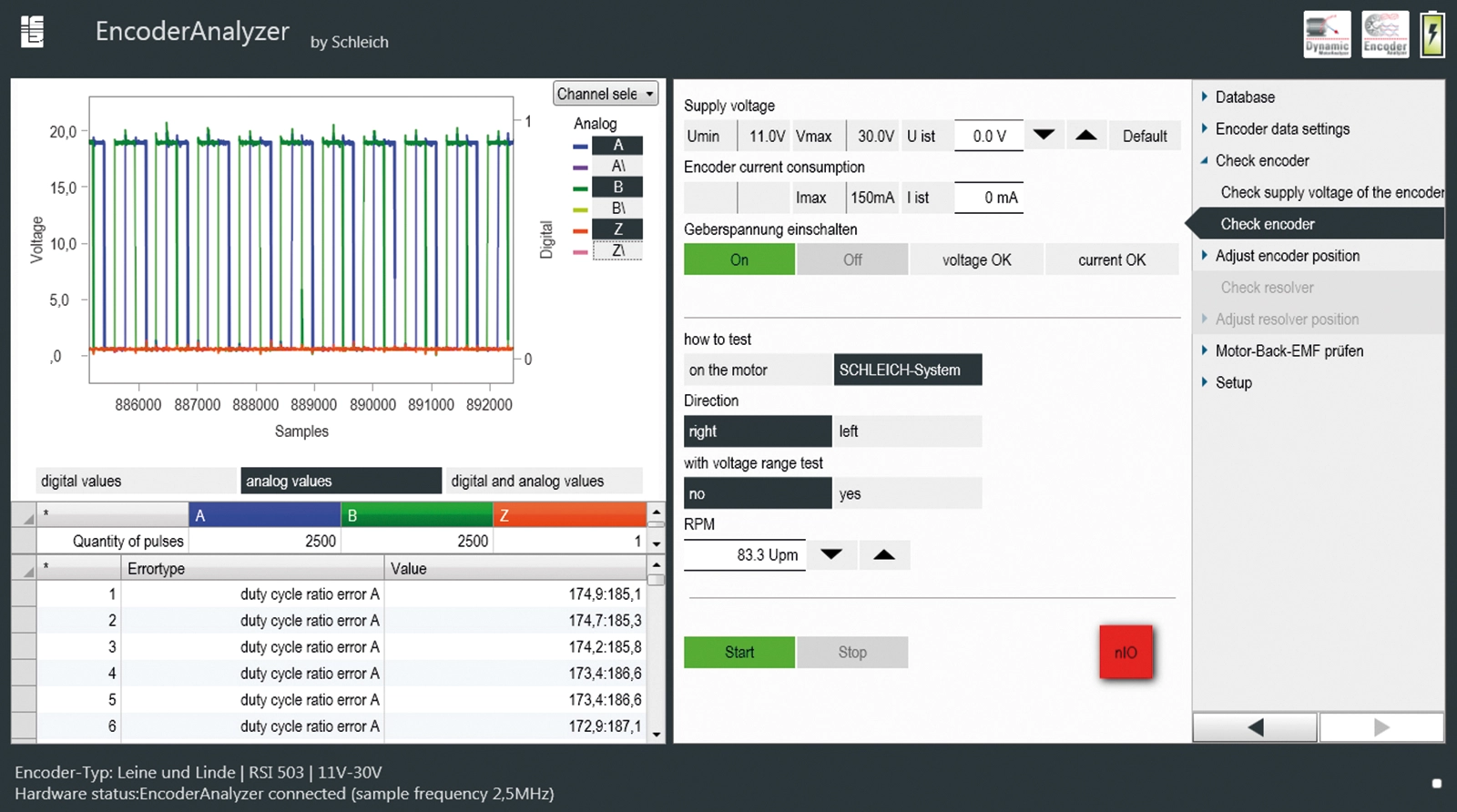Expand Encoder data settings section
The width and height of the screenshot is (1457, 812).
point(1281,129)
